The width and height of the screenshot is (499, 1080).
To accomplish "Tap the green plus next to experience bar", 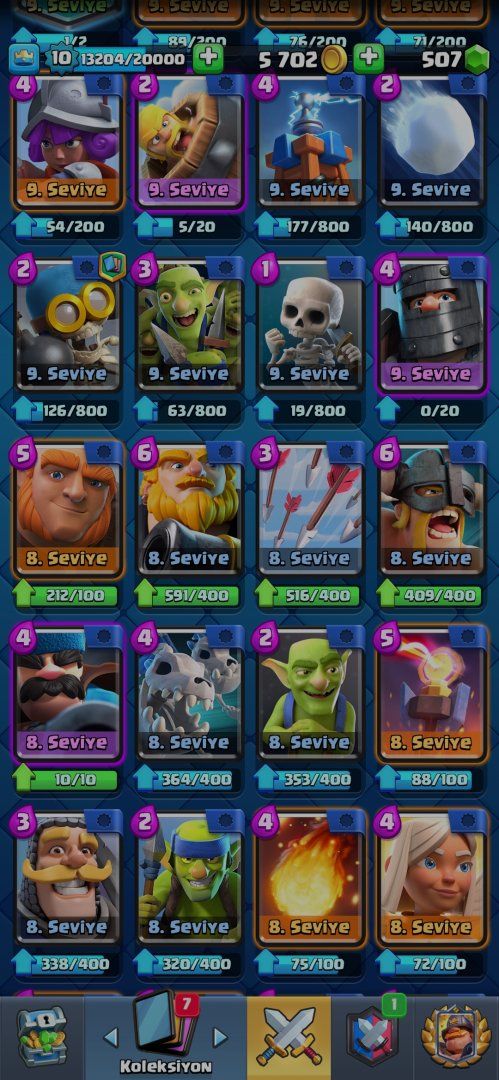I will tap(207, 59).
